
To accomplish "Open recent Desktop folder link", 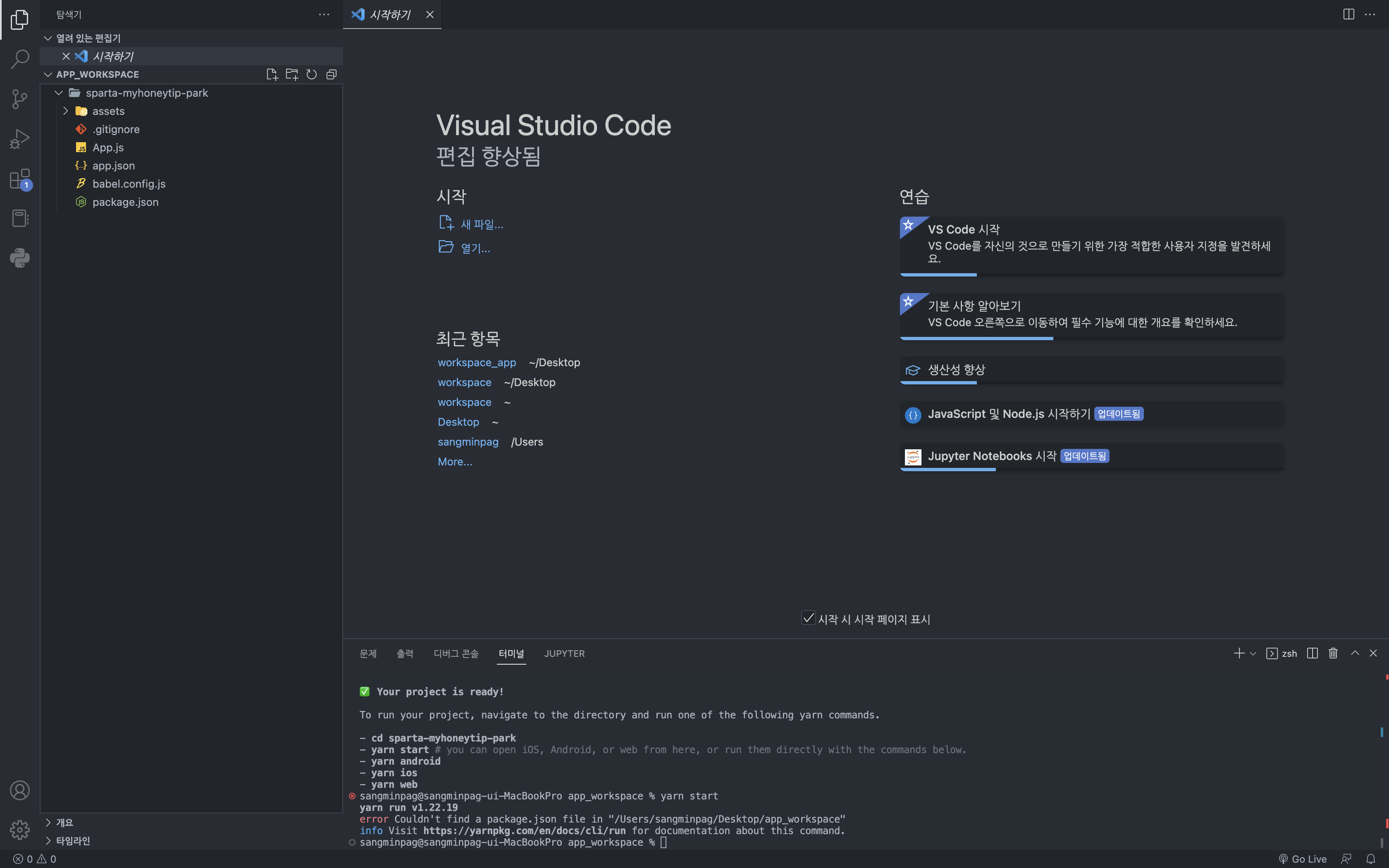I will pos(458,422).
